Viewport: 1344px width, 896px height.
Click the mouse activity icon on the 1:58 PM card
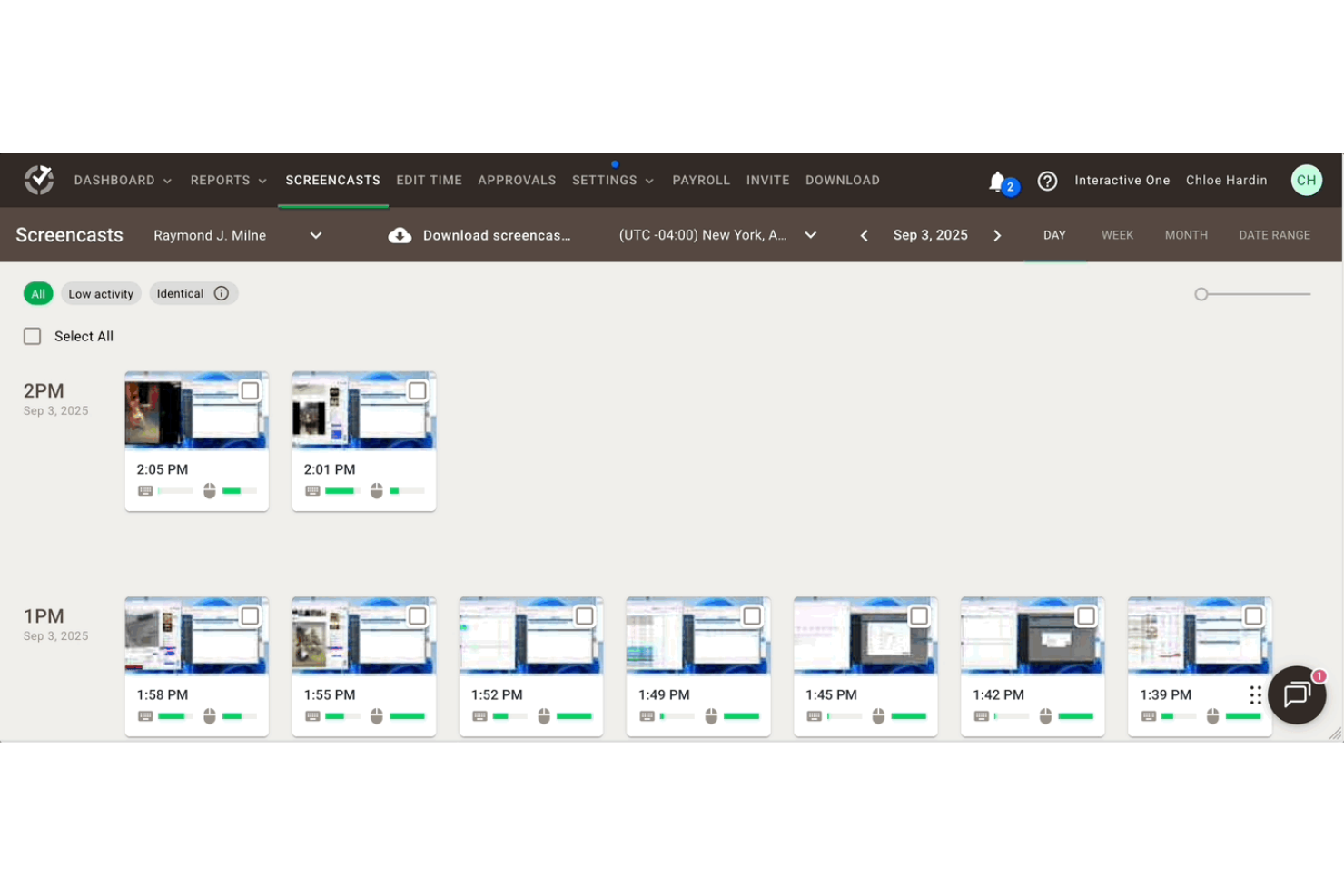point(209,715)
